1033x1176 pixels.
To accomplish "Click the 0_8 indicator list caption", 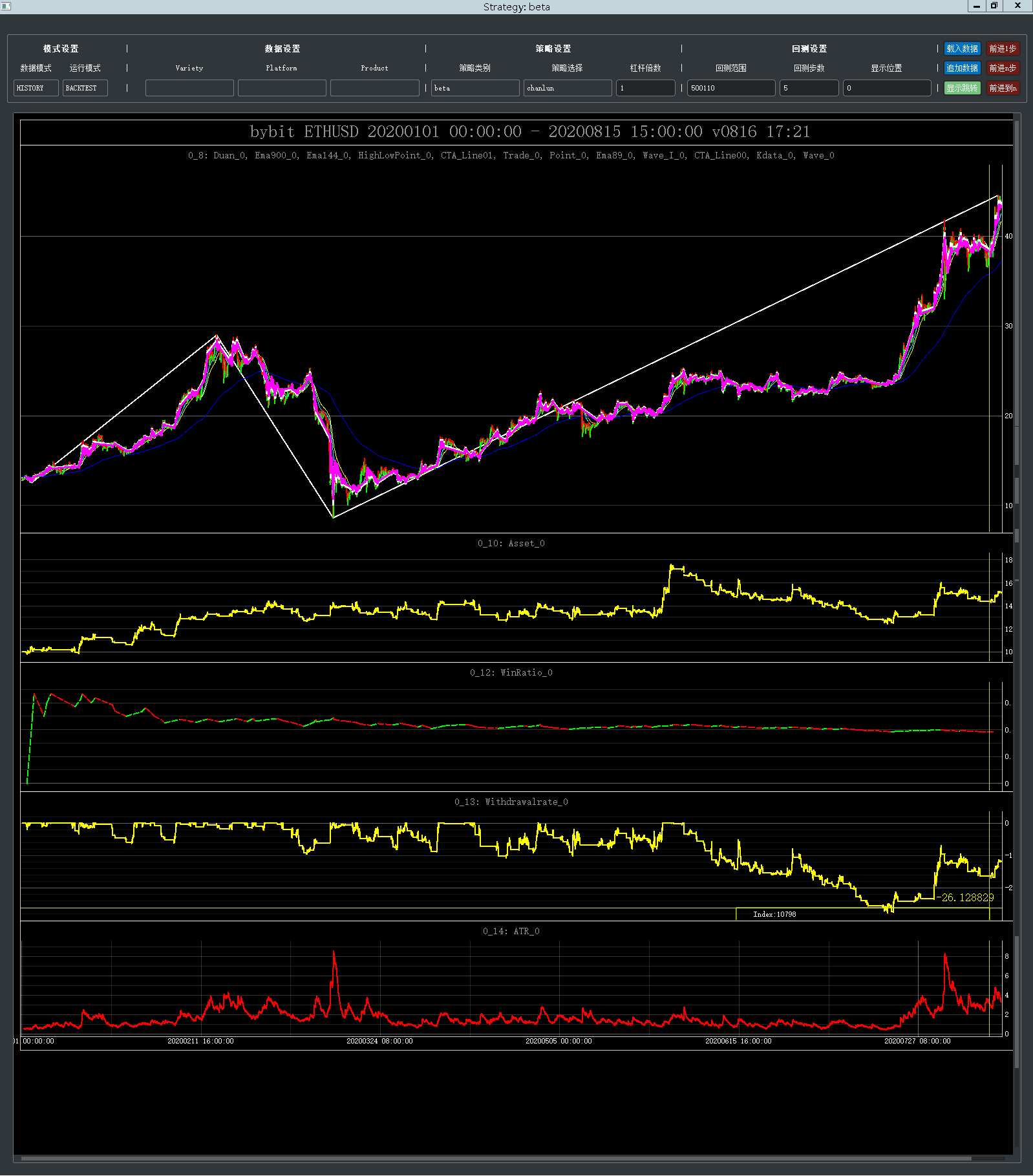I will tap(511, 155).
